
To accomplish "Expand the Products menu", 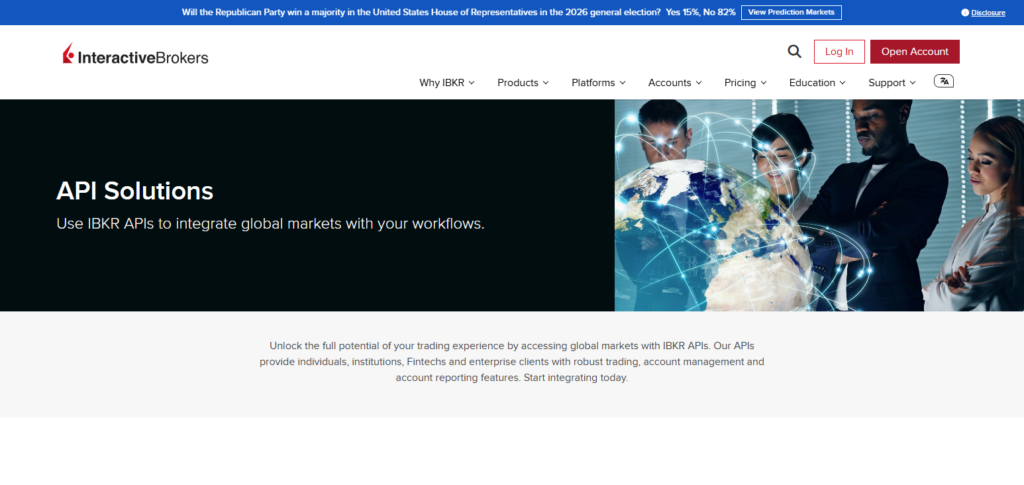I will tap(523, 83).
